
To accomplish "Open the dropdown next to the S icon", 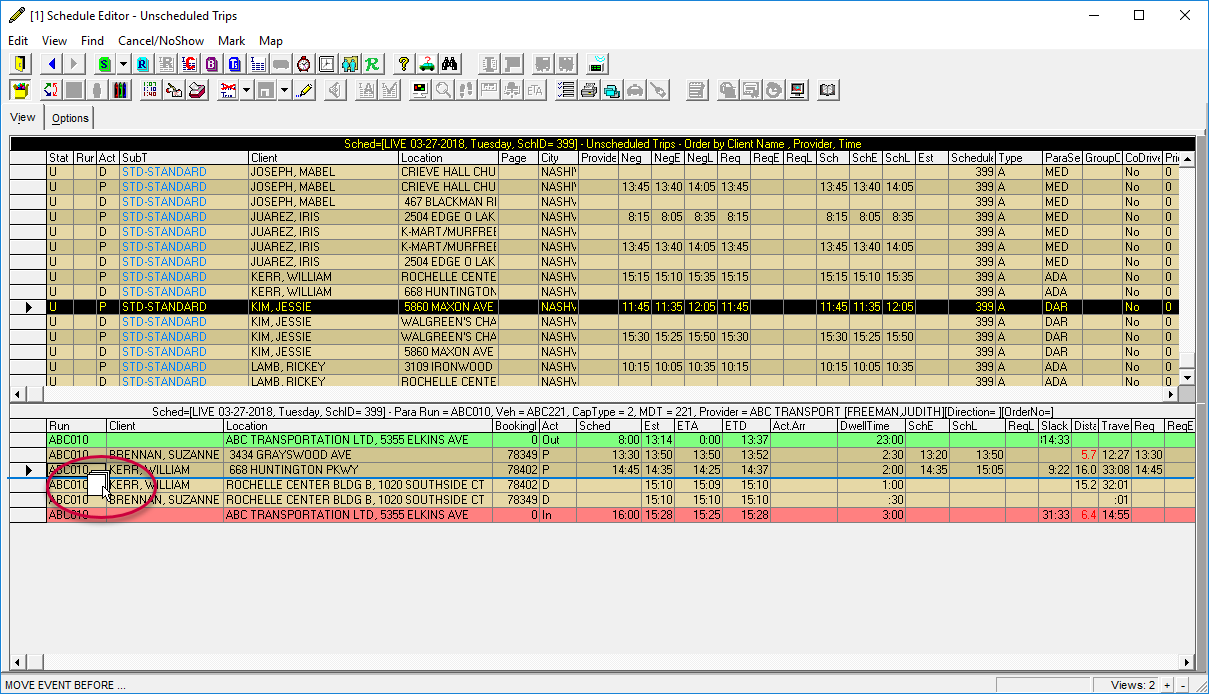I will (122, 63).
